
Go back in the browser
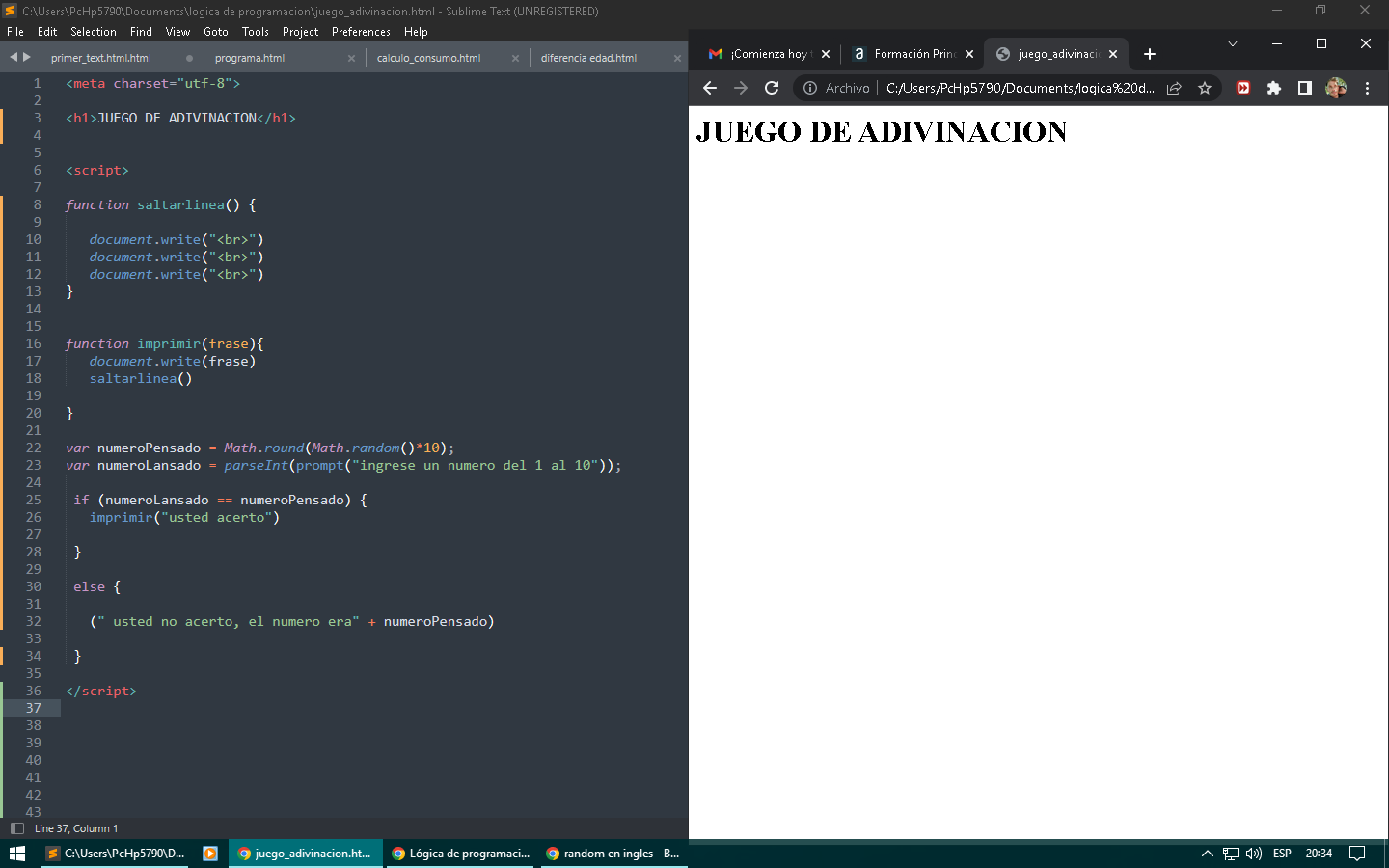click(x=710, y=88)
